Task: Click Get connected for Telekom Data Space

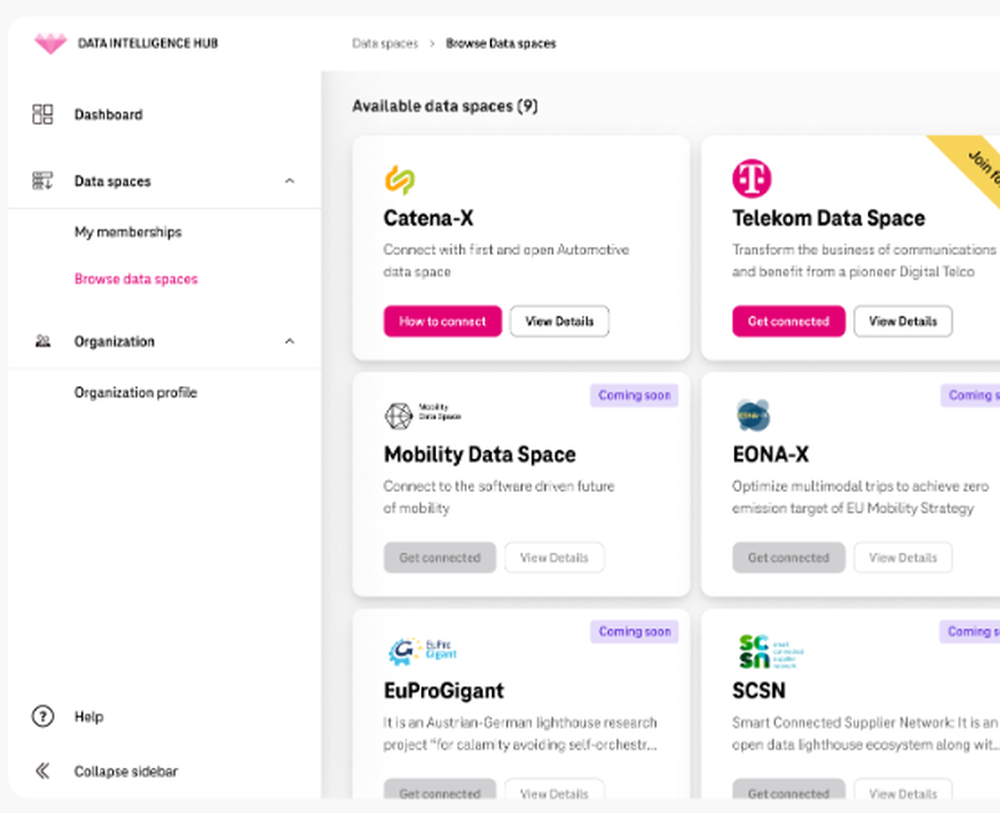Action: tap(788, 321)
